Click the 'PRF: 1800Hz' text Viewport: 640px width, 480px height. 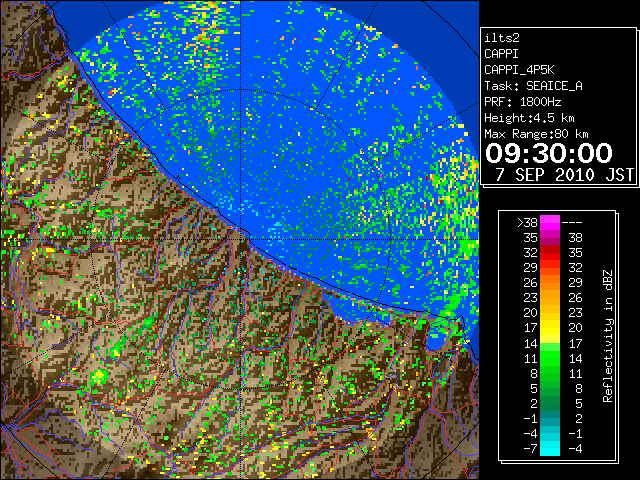(x=522, y=102)
